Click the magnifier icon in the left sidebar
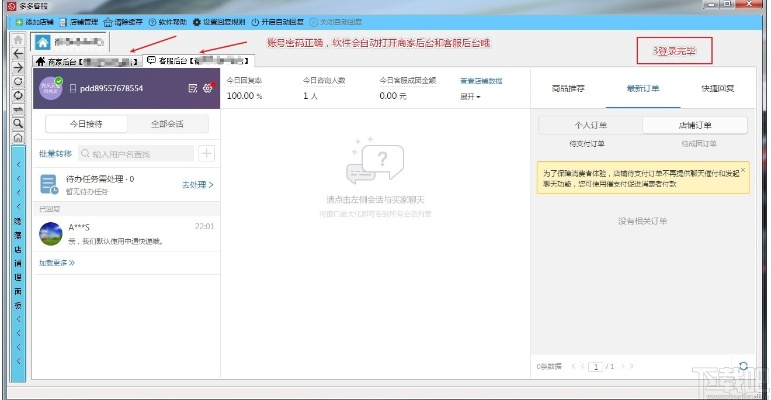771x400 pixels. (x=17, y=123)
